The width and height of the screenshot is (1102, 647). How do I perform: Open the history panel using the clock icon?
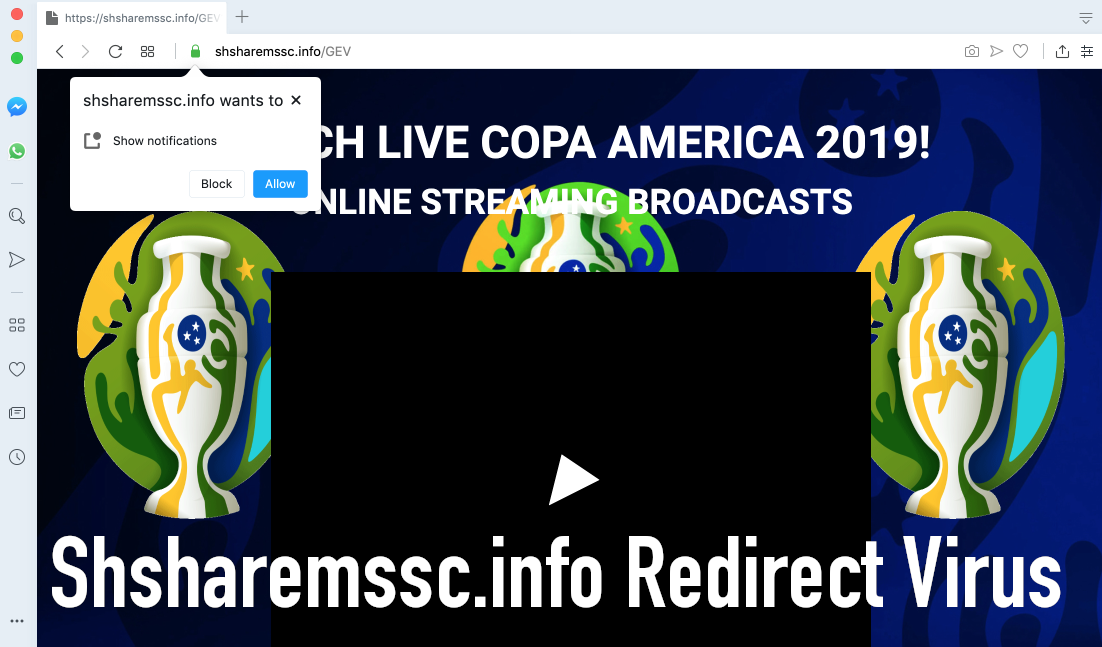coord(16,457)
